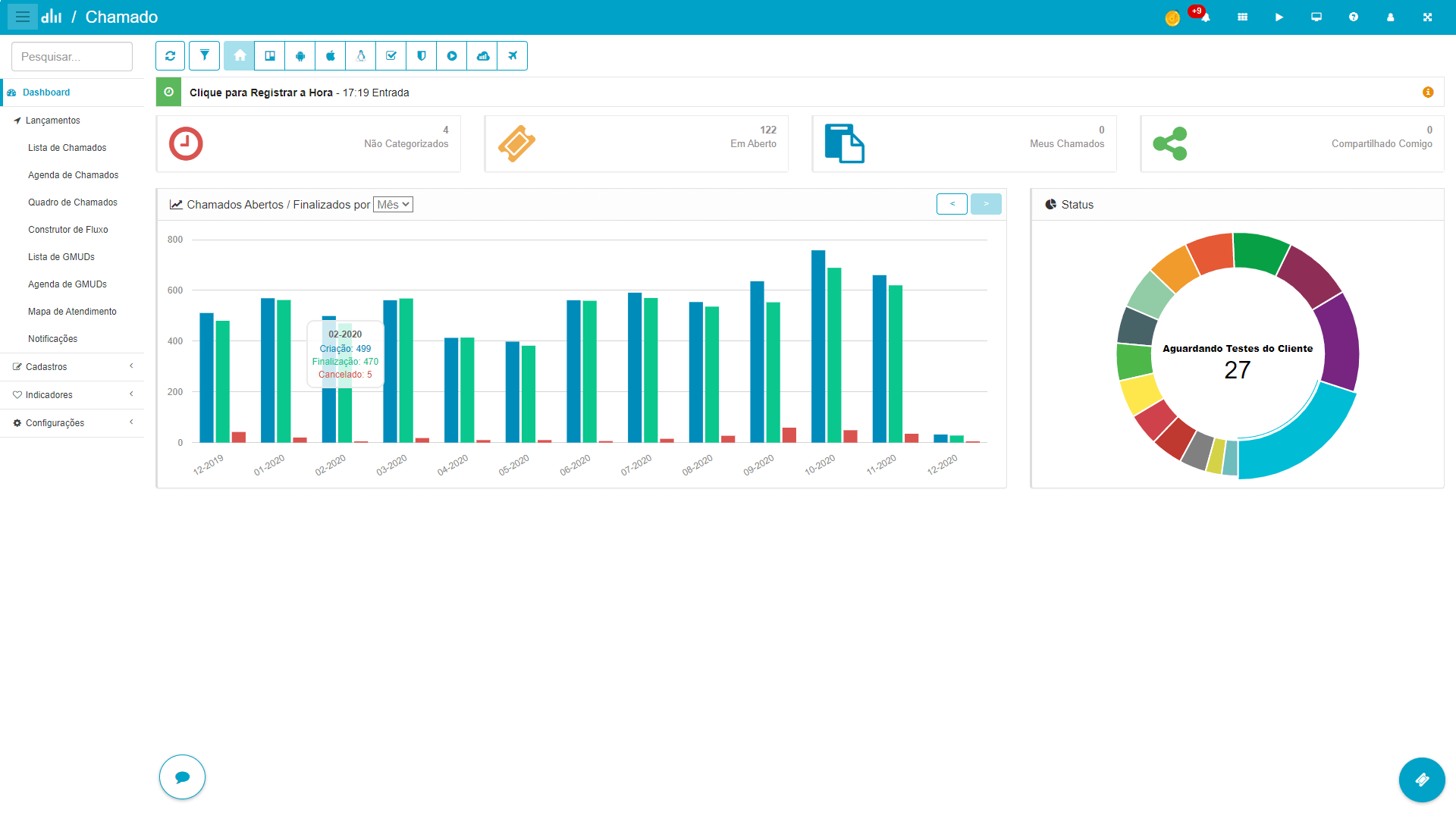Click the airplane toolbar icon
This screenshot has height=819, width=1456.
pos(513,55)
